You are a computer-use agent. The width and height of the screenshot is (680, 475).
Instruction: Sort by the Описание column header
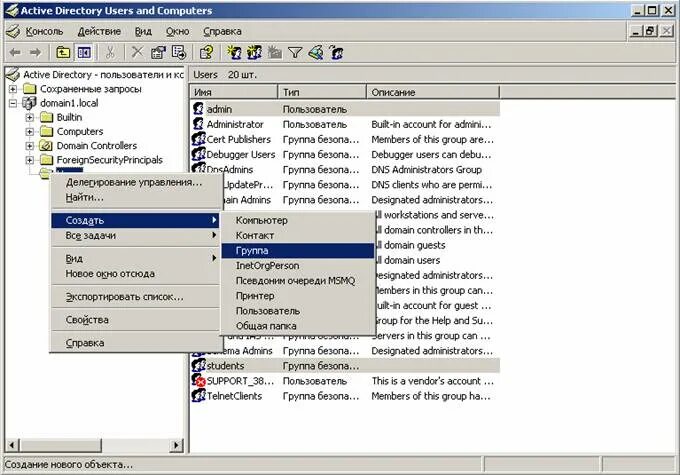433,92
